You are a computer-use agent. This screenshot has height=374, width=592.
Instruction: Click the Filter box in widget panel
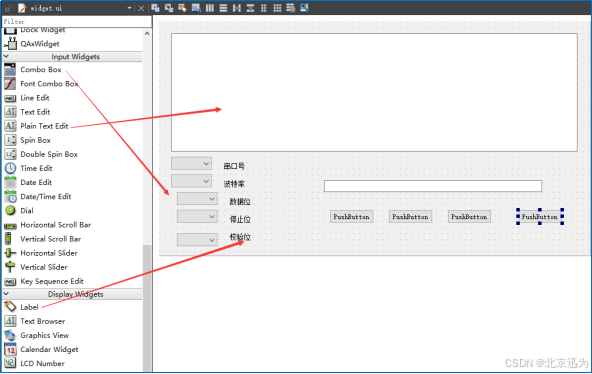coord(77,22)
